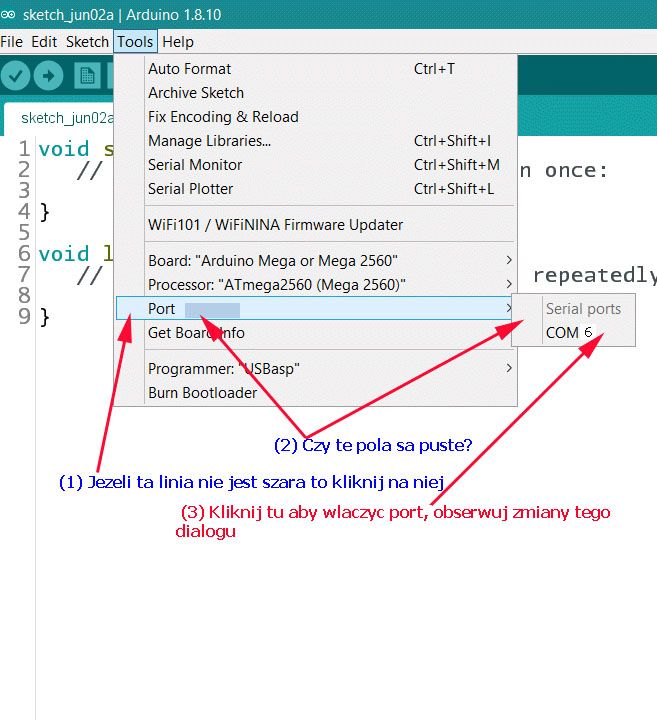Open Serial Monitor

coord(315,164)
